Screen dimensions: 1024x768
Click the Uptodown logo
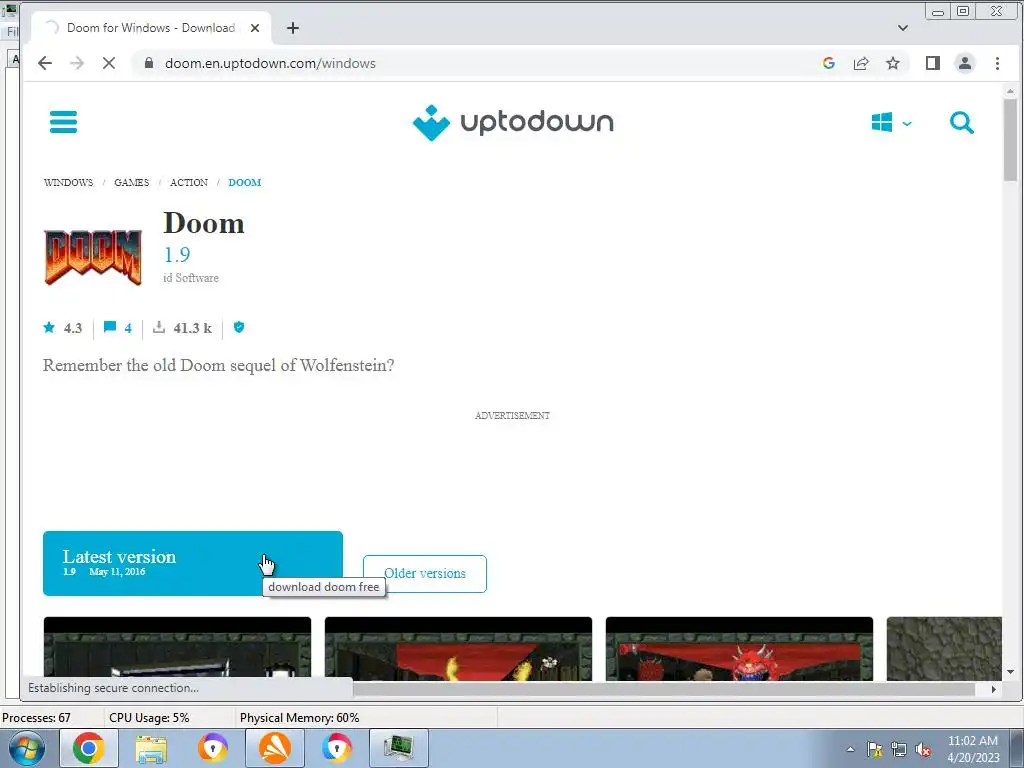coord(513,122)
